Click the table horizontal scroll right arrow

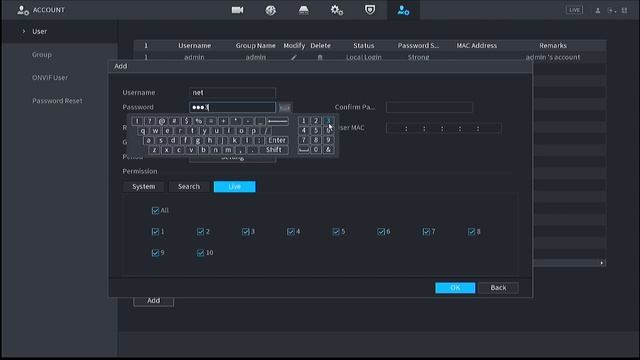[x=602, y=263]
